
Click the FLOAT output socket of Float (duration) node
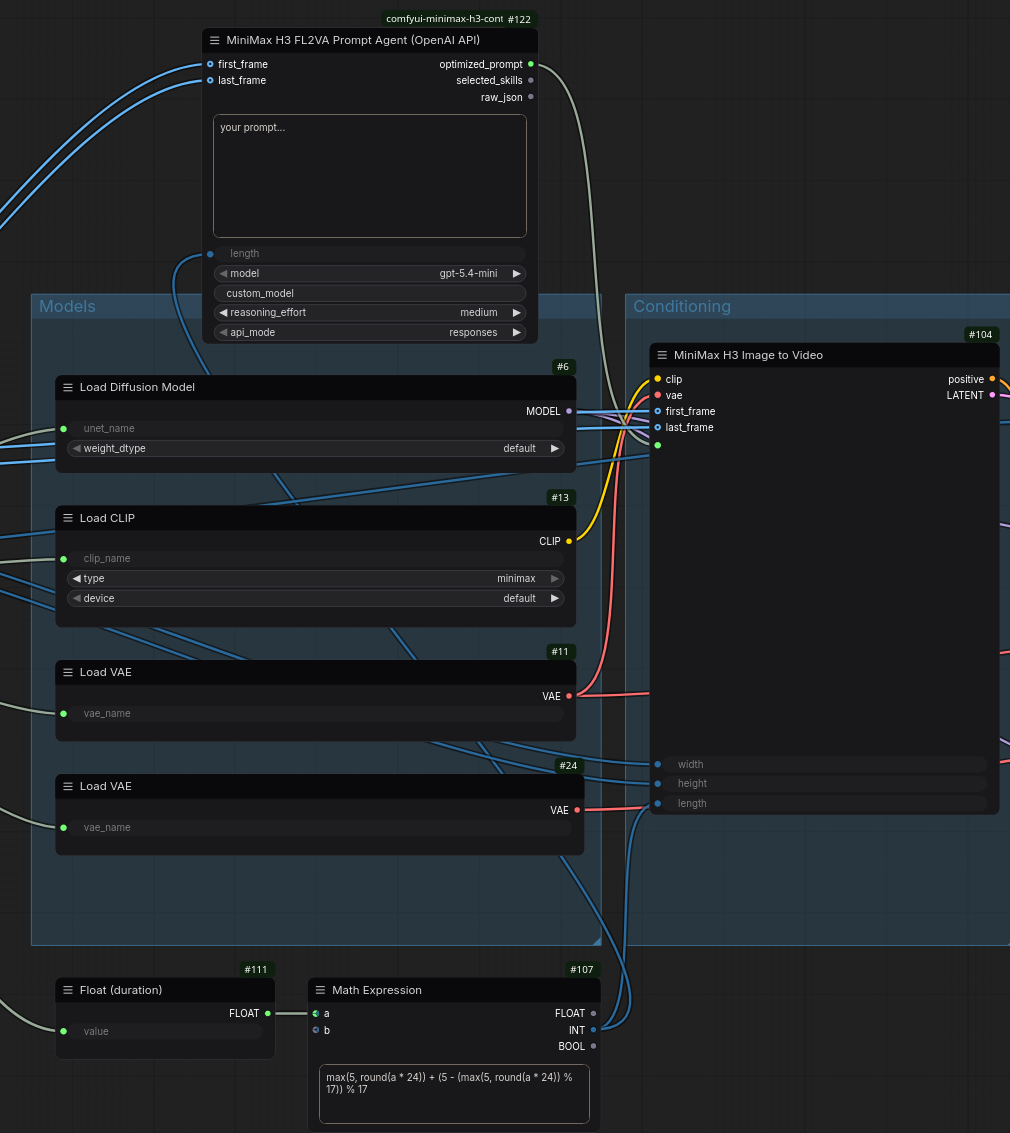(x=268, y=1013)
